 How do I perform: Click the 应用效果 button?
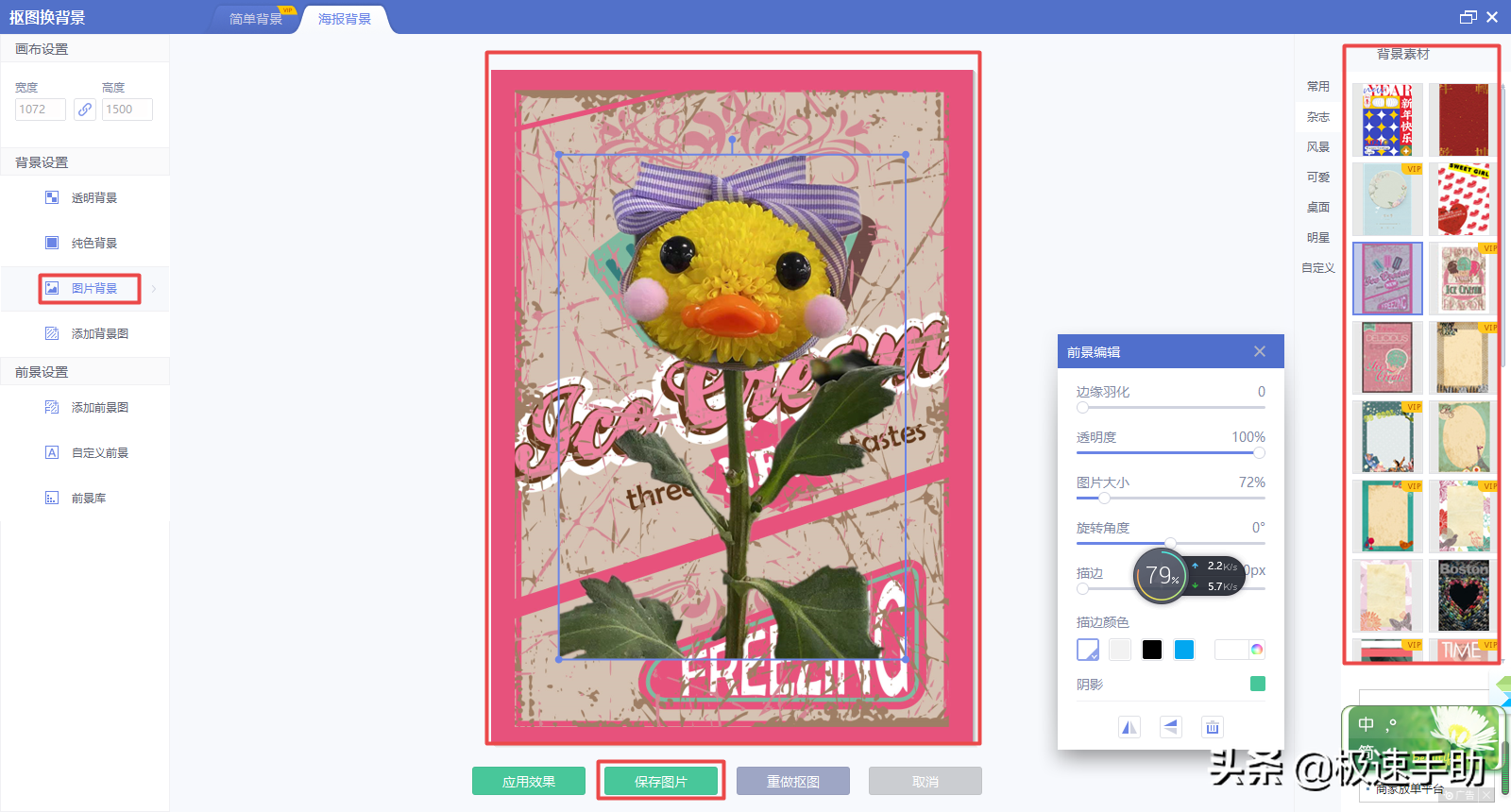(529, 782)
